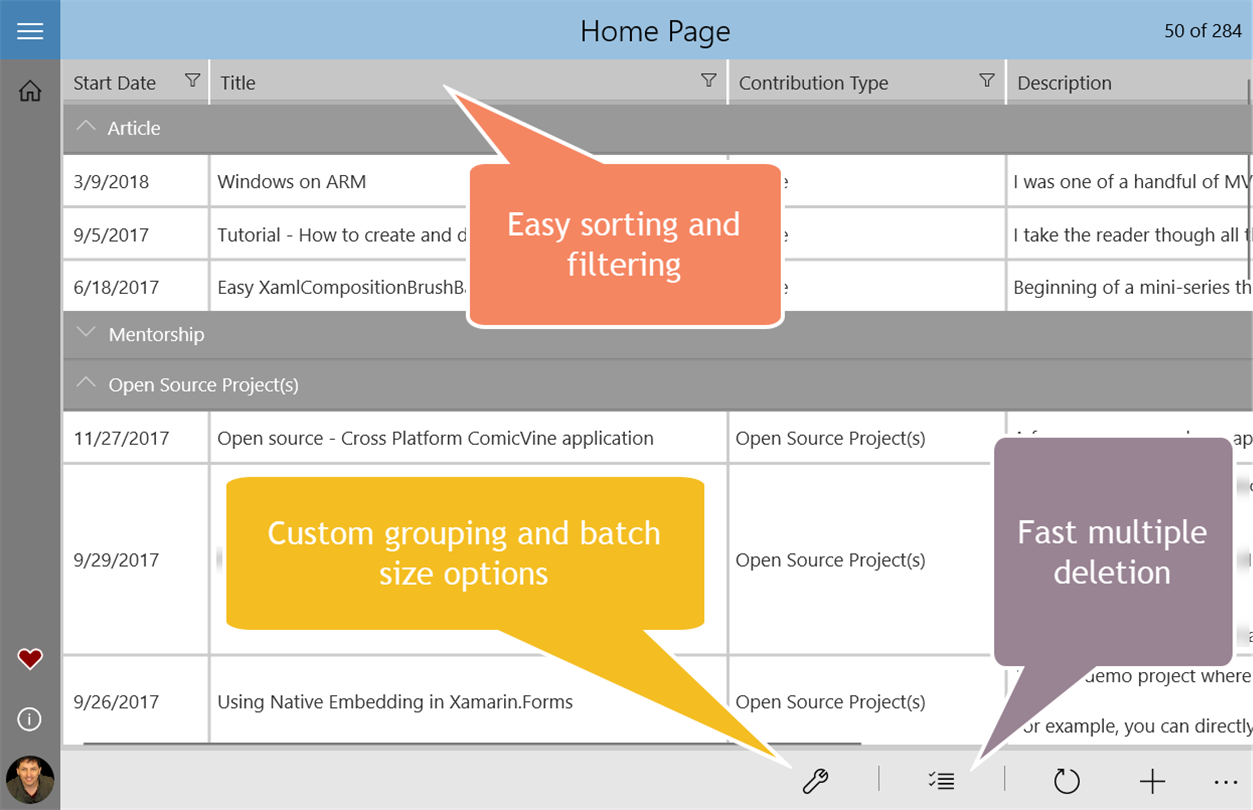Click the red heart icon in sidebar
Image resolution: width=1253 pixels, height=810 pixels.
[30, 659]
